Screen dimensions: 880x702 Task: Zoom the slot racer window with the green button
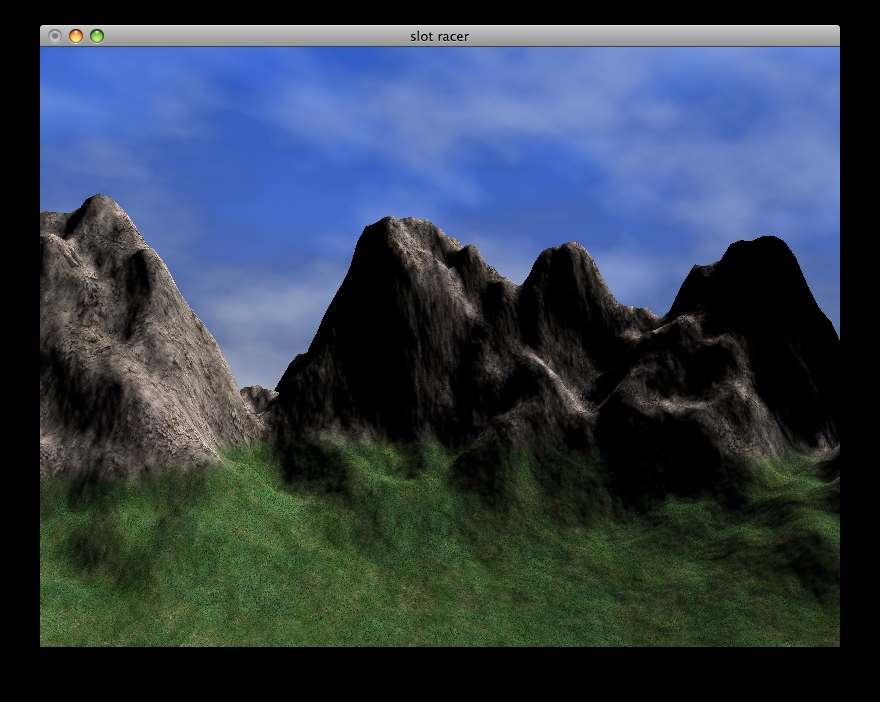pos(97,36)
